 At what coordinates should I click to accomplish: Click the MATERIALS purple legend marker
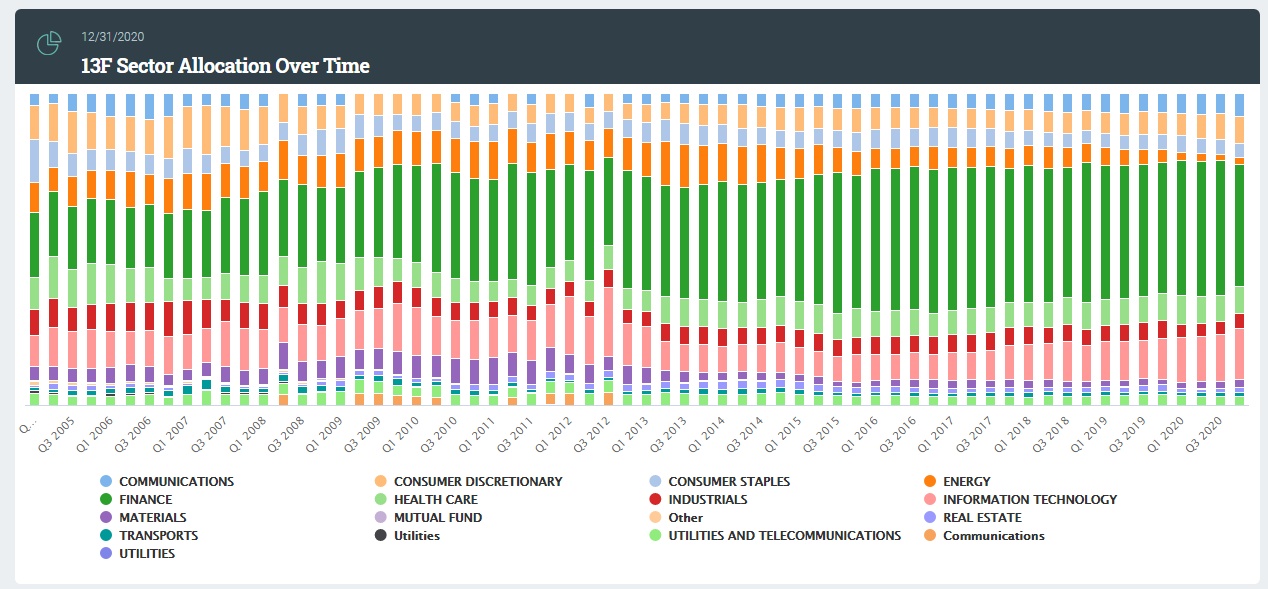pos(106,518)
